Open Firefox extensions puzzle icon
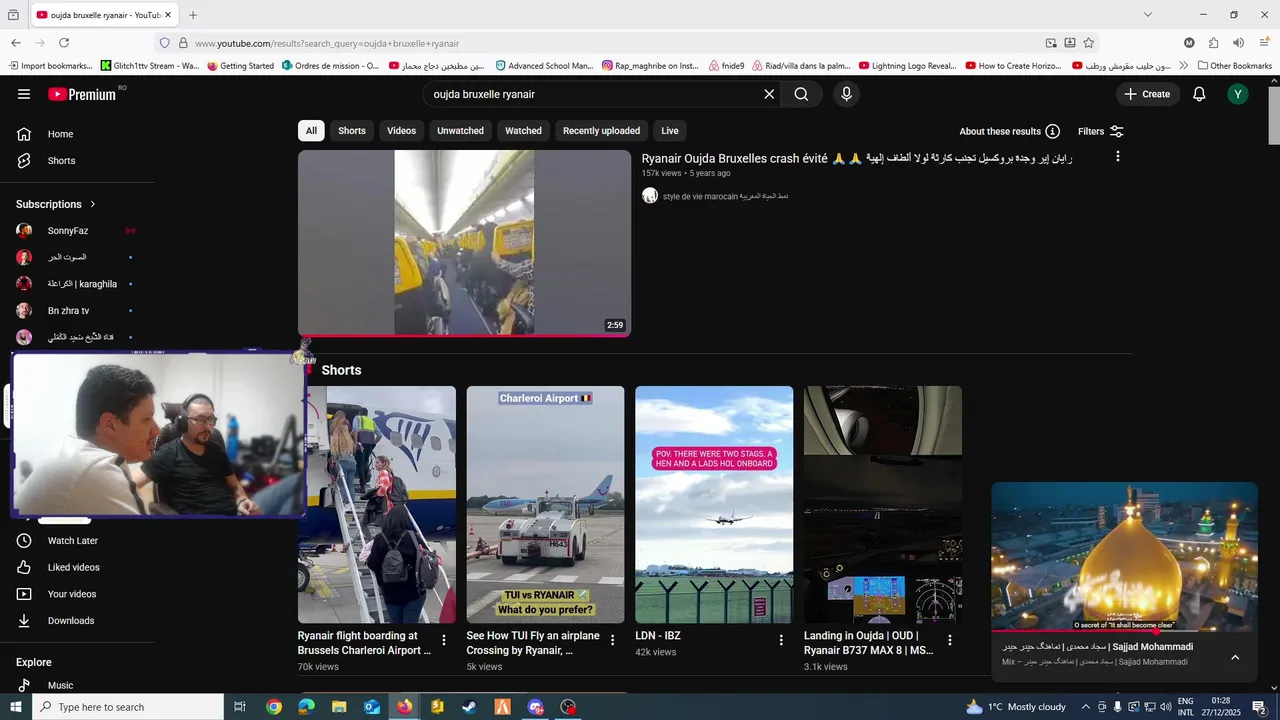Viewport: 1280px width, 720px height. (1213, 43)
